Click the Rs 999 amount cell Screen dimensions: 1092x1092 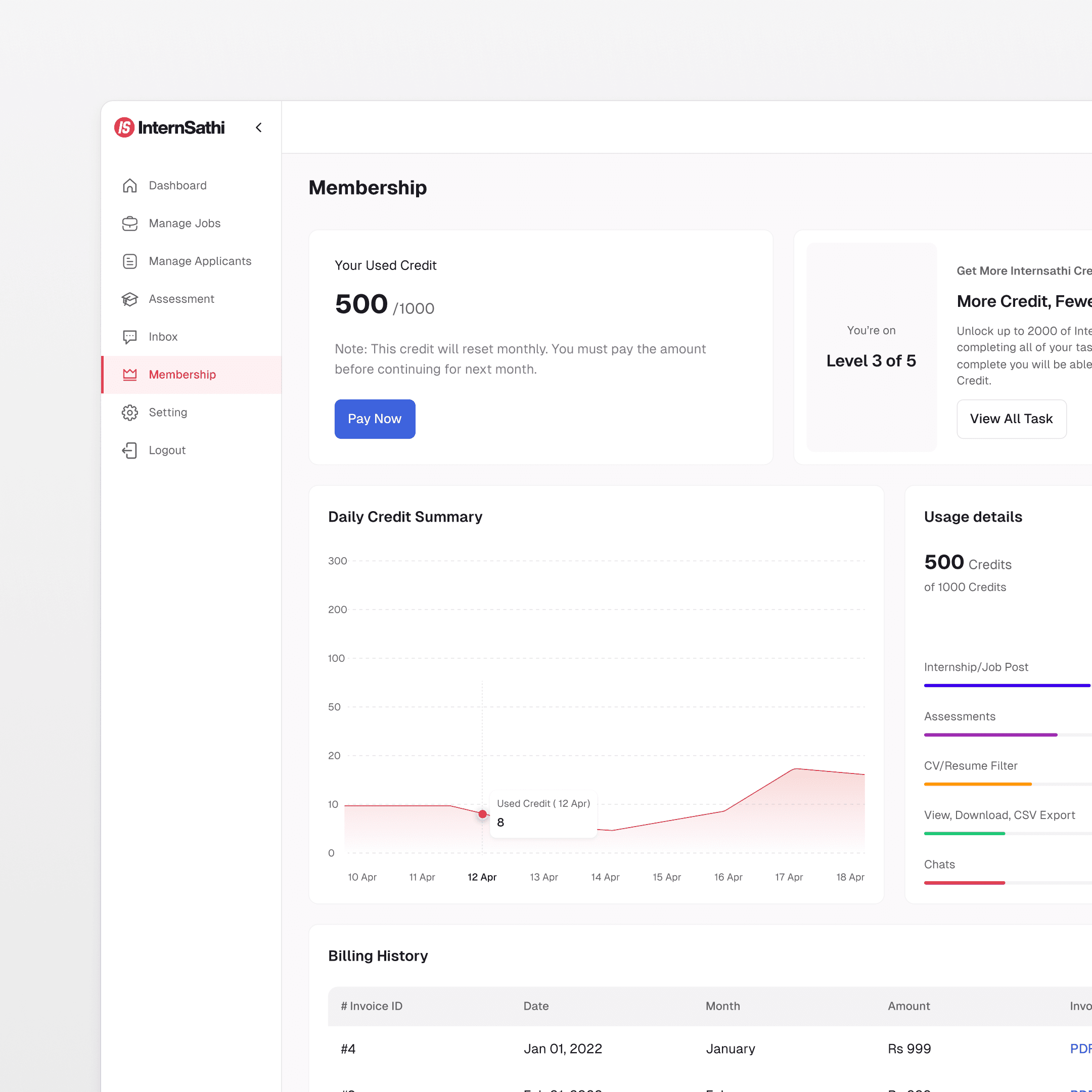tap(909, 1049)
